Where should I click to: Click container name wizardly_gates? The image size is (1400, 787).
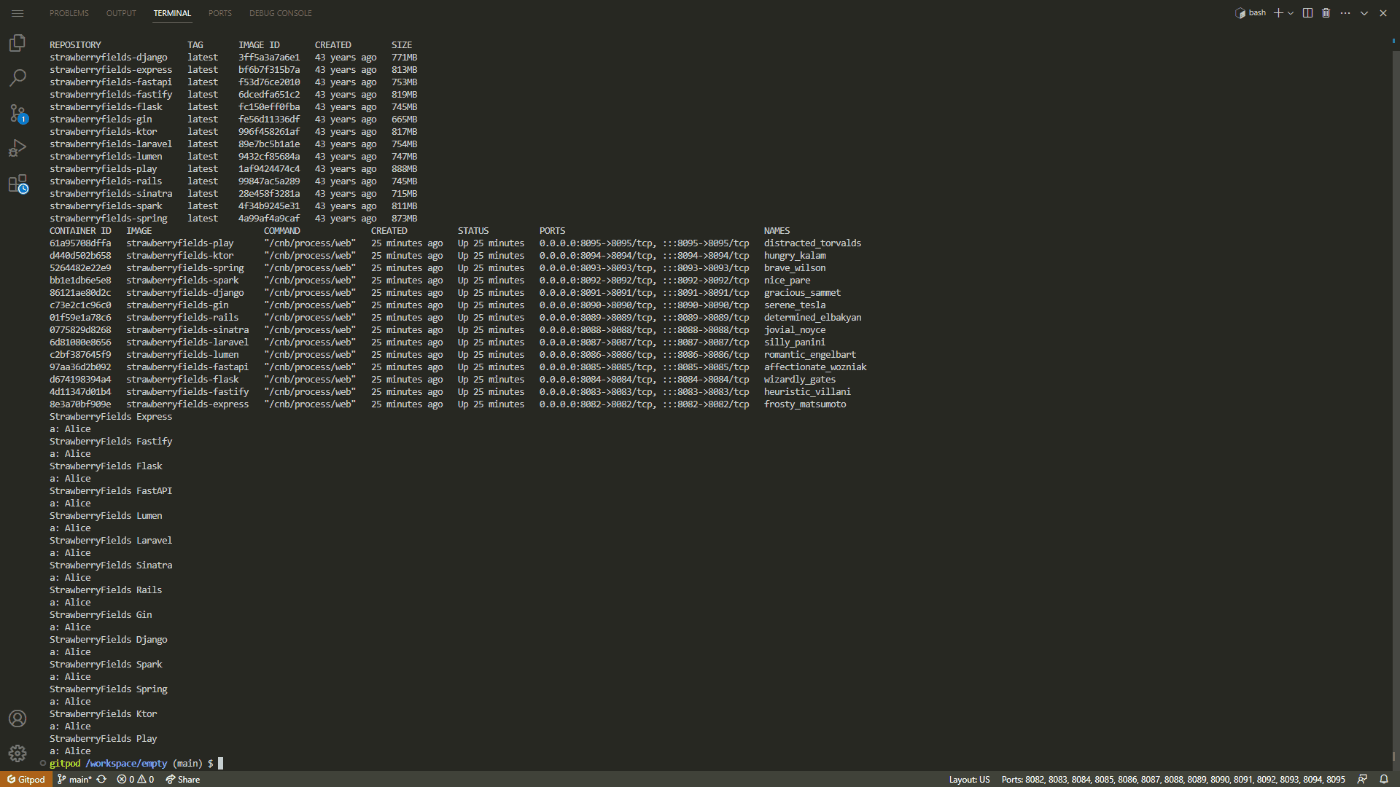tap(800, 379)
